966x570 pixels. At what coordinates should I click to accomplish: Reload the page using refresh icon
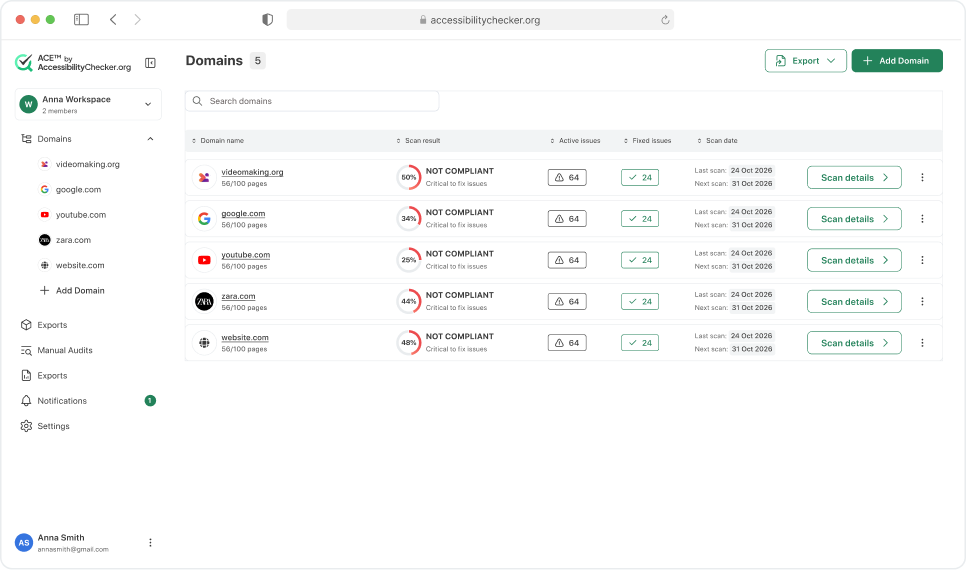[665, 20]
